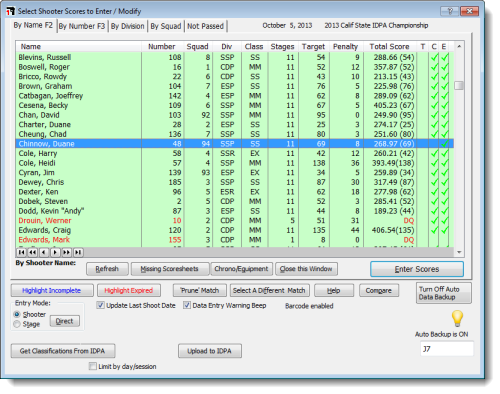Jump back a page of records
Screen dimensions: 500x394
pos(32,252)
